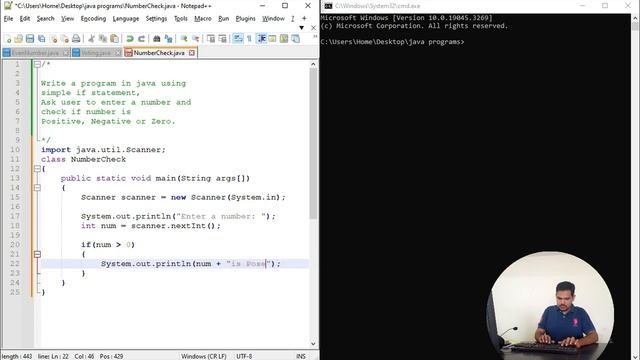
Task: Click Notepad++ editor scroll down arrow
Action: tap(313, 344)
